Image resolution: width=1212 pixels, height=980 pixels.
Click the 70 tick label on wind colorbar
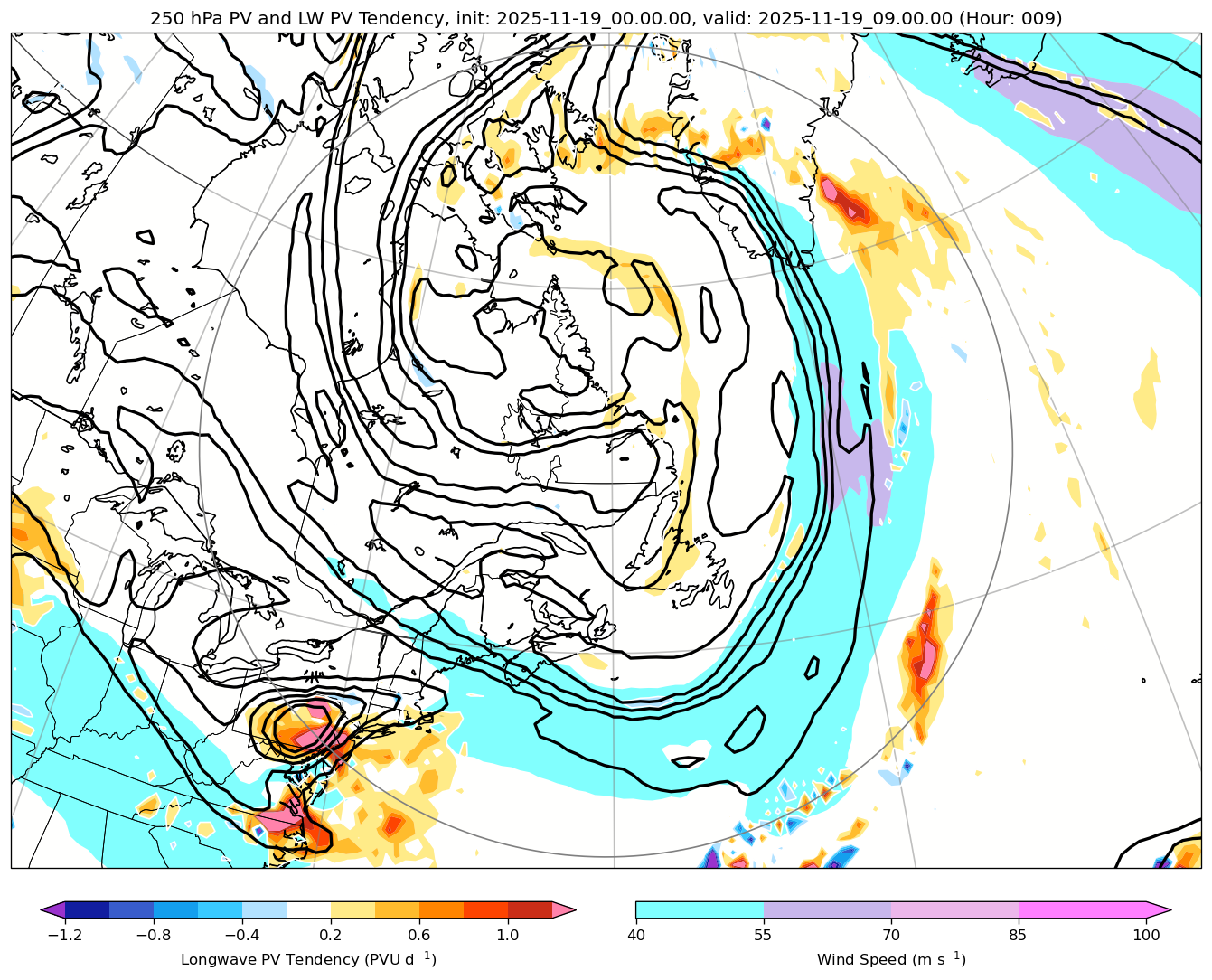[891, 935]
